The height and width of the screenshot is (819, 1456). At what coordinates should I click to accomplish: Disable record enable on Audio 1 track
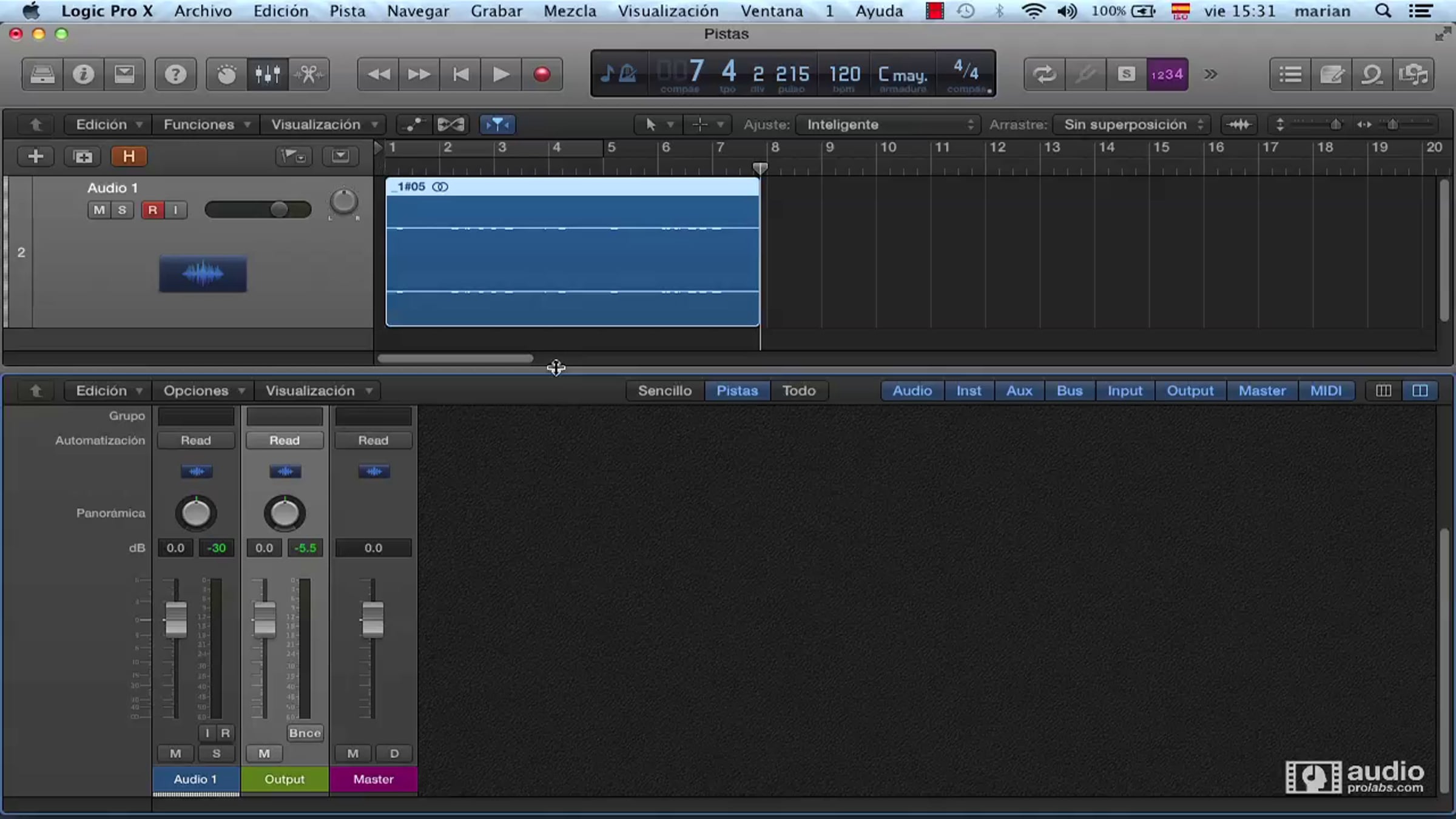coord(152,210)
